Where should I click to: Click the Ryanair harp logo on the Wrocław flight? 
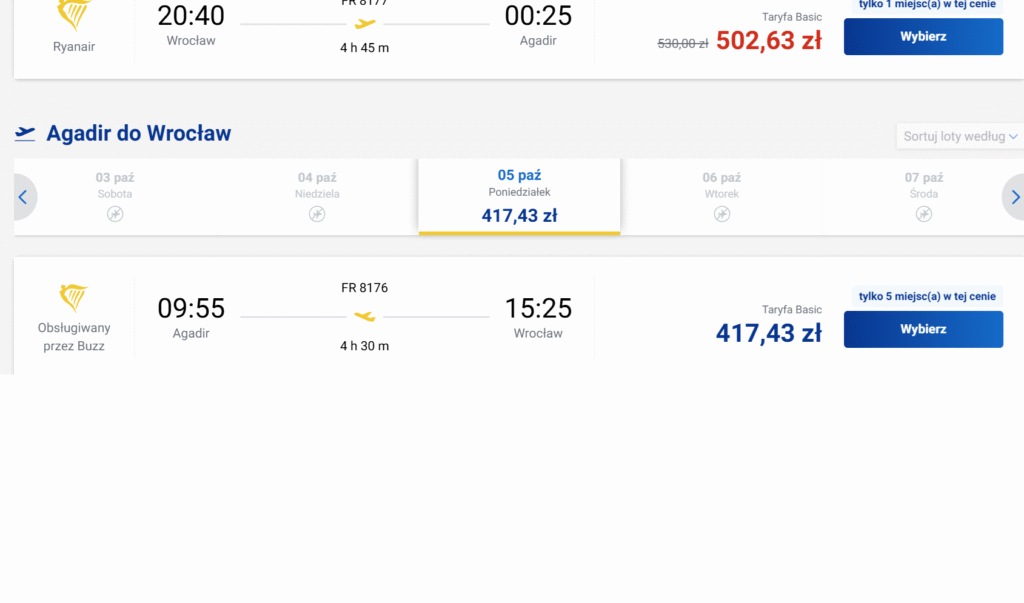pyautogui.click(x=73, y=14)
